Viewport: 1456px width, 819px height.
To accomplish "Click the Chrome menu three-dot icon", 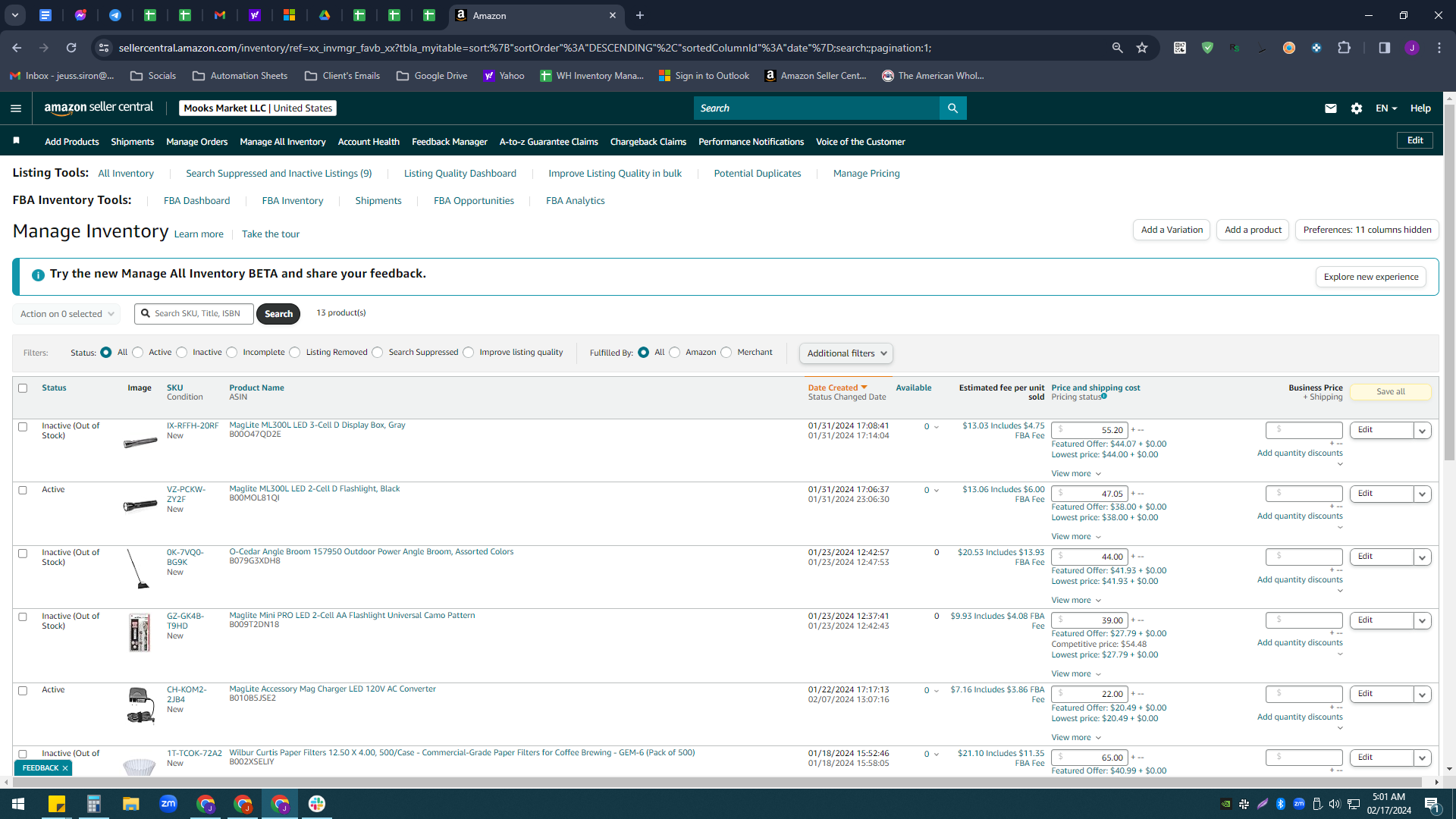I will (x=1439, y=48).
